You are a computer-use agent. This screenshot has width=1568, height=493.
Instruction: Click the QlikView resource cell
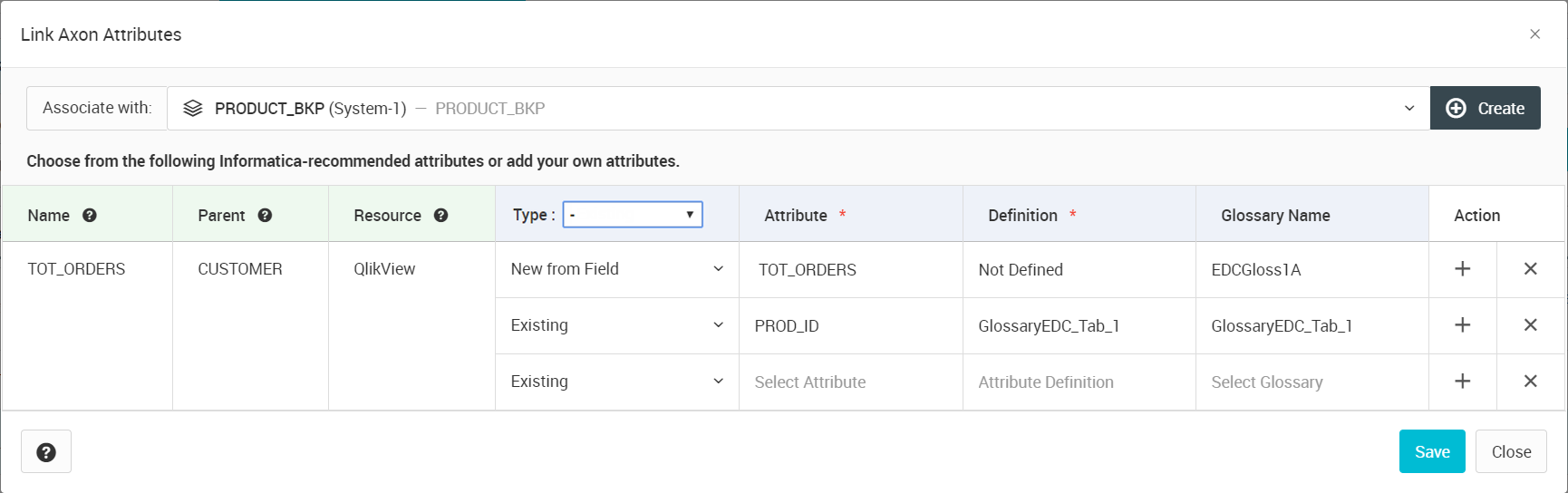pos(384,269)
